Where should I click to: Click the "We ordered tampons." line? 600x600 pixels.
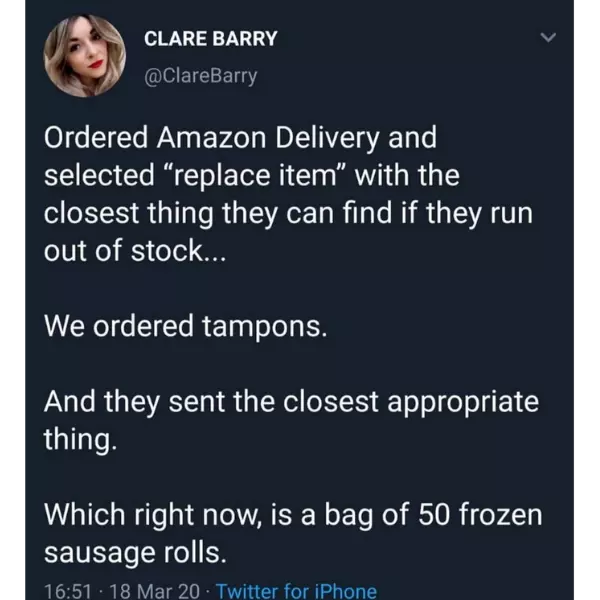(x=185, y=326)
